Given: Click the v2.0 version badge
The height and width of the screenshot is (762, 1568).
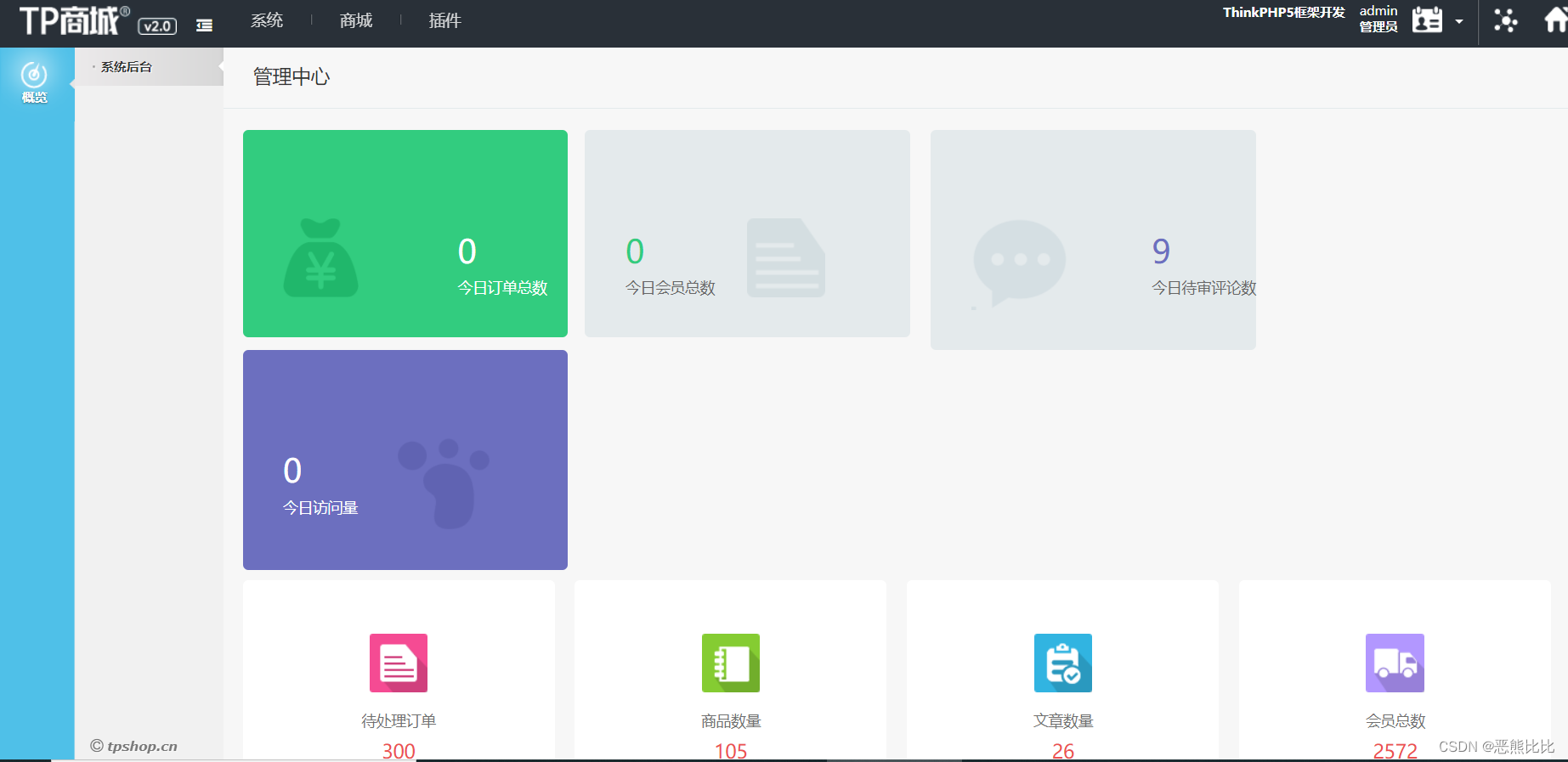Looking at the screenshot, I should (157, 26).
